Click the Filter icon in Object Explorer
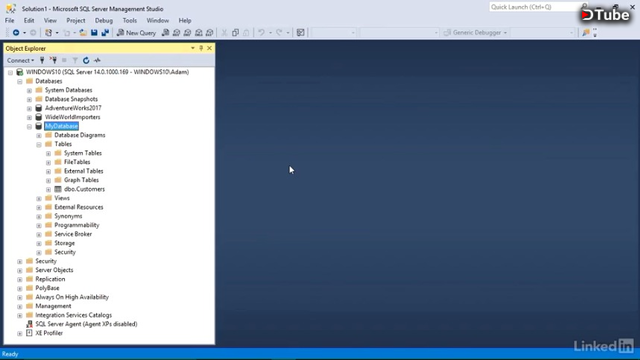640x360 pixels. click(x=75, y=60)
